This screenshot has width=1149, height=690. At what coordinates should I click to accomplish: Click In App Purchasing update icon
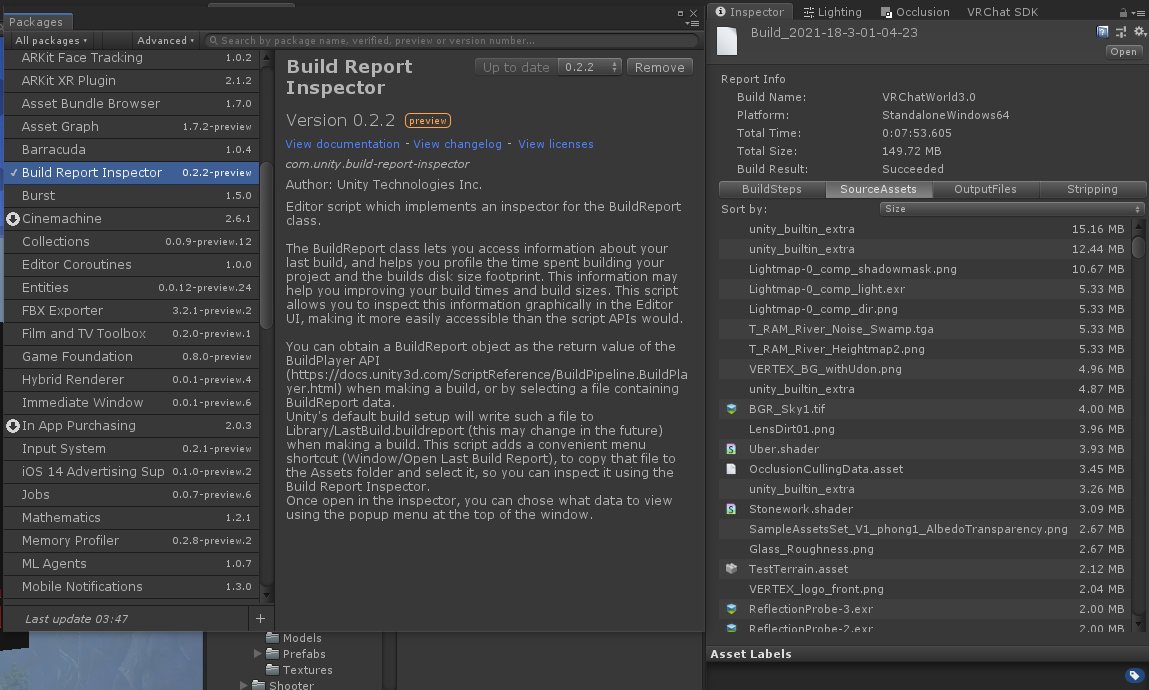point(12,426)
